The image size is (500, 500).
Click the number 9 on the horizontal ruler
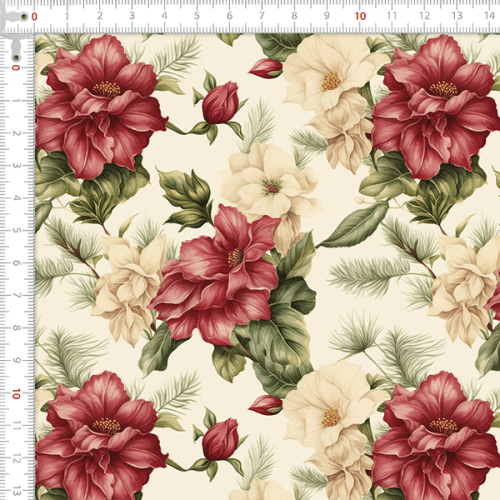[x=327, y=16]
